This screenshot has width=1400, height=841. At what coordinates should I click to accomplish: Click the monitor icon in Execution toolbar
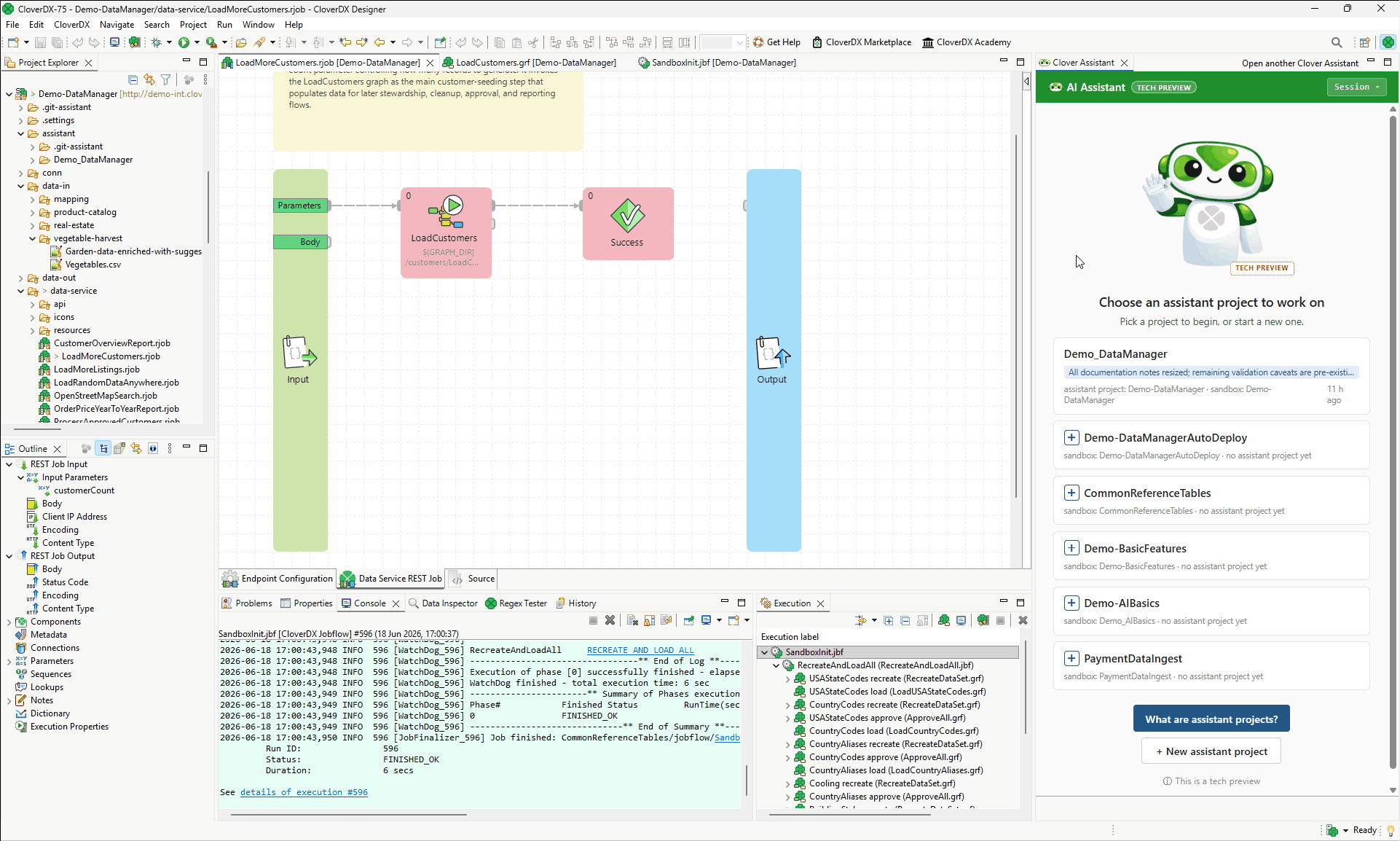pos(961,620)
